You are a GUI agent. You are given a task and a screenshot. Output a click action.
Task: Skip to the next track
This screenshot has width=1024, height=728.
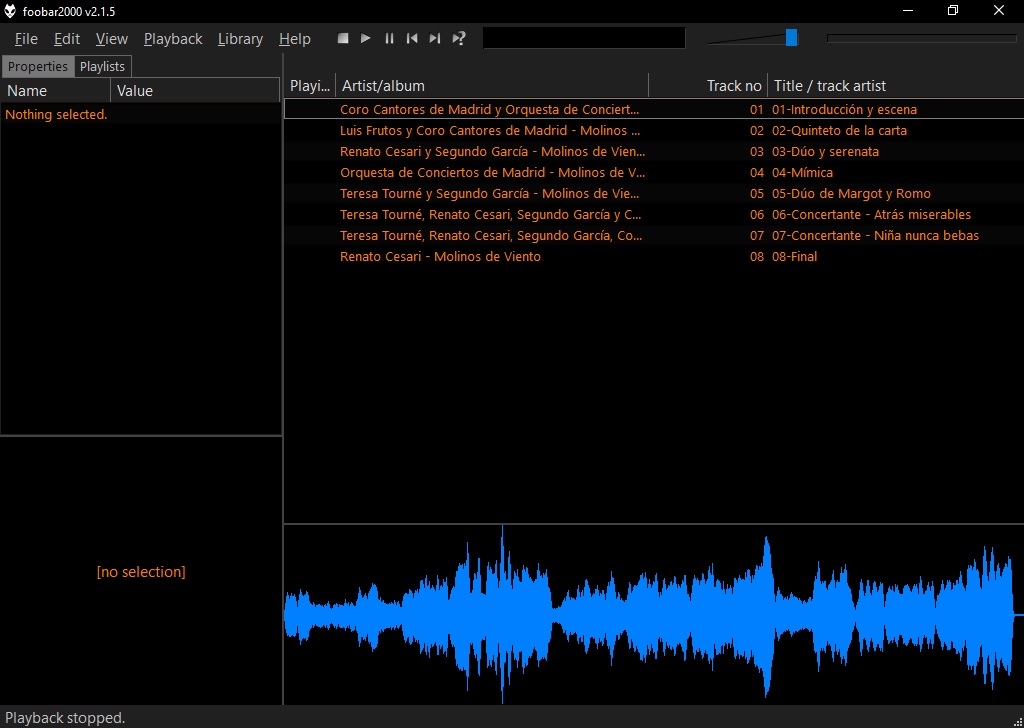point(435,38)
